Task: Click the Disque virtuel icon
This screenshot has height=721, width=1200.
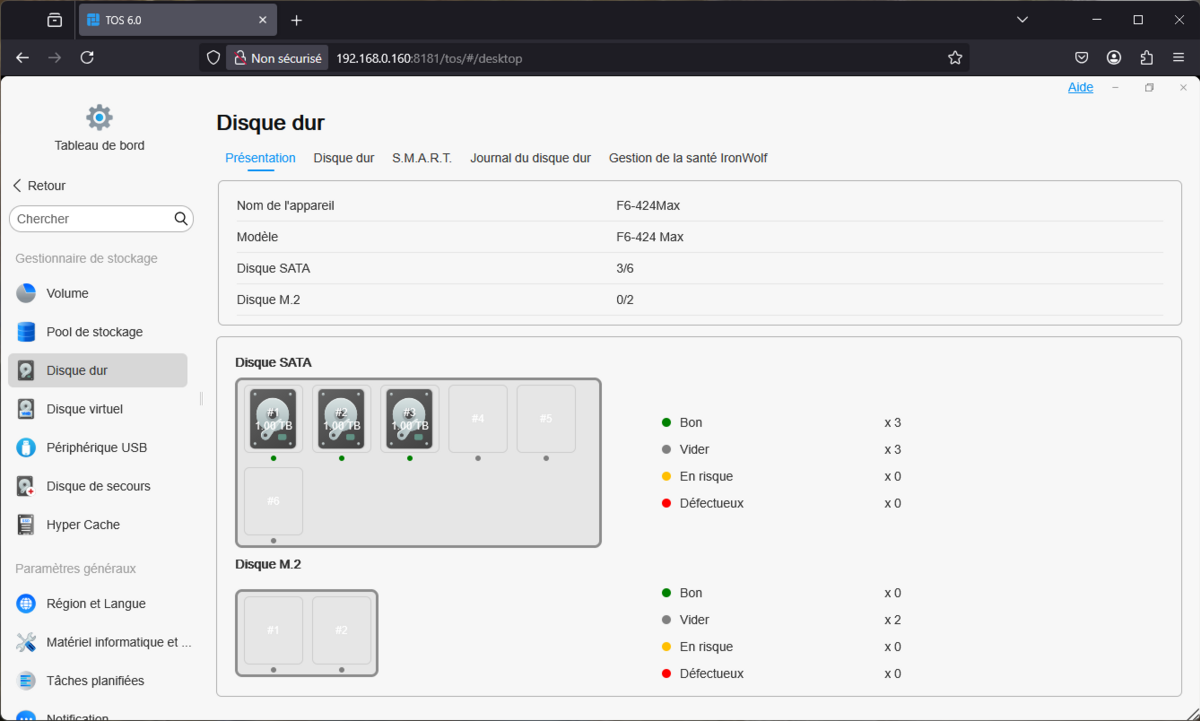Action: tap(26, 409)
